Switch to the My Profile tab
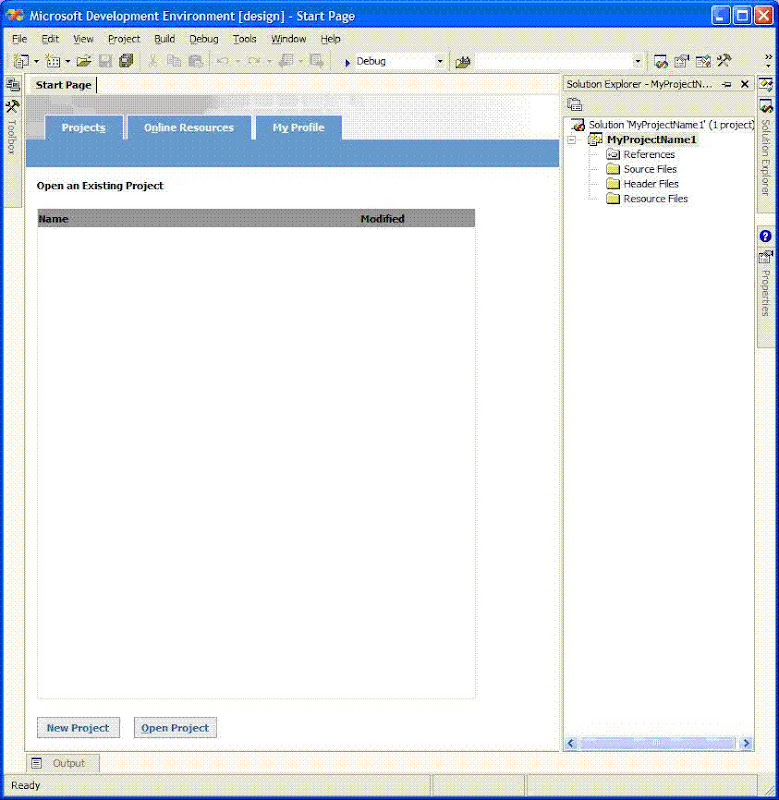This screenshot has height=800, width=779. tap(298, 128)
